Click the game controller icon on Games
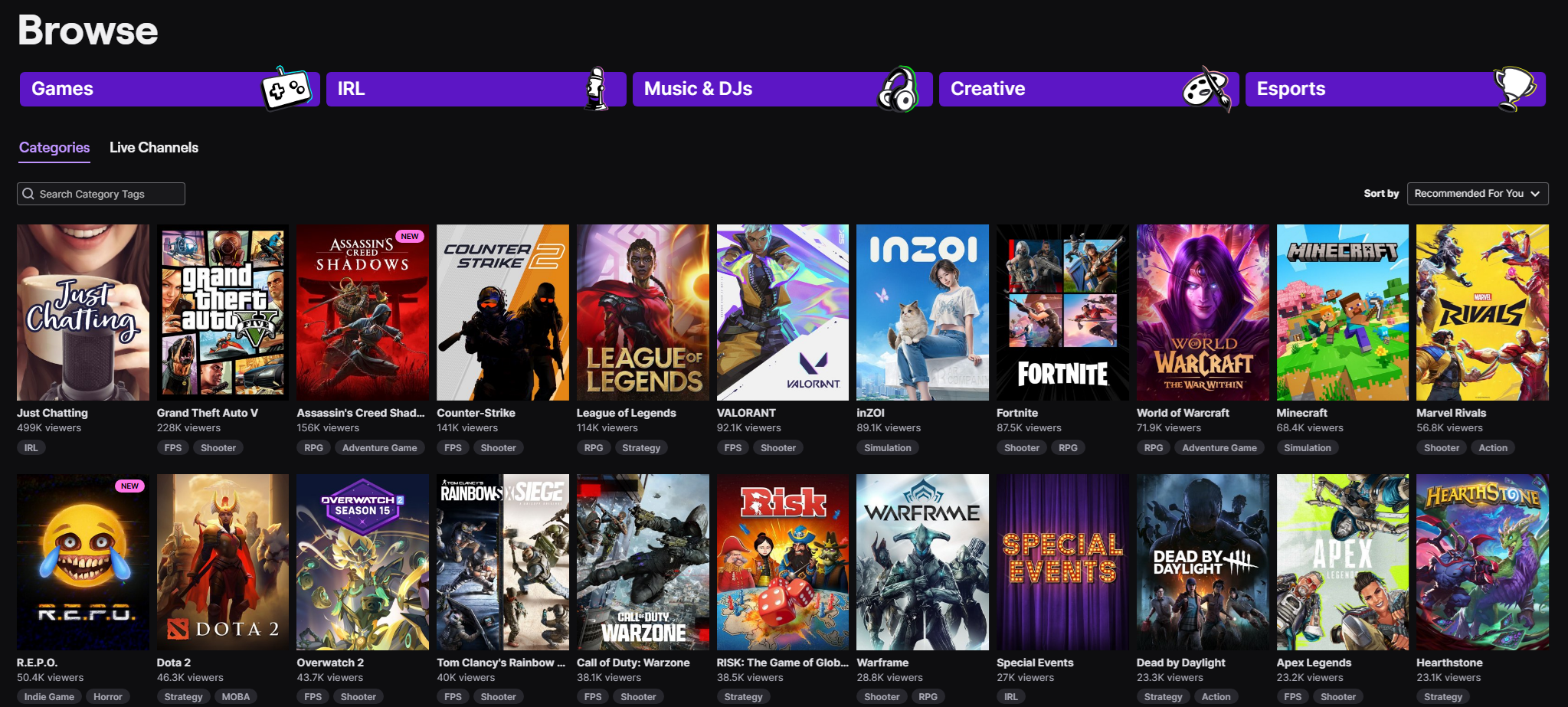 [286, 89]
